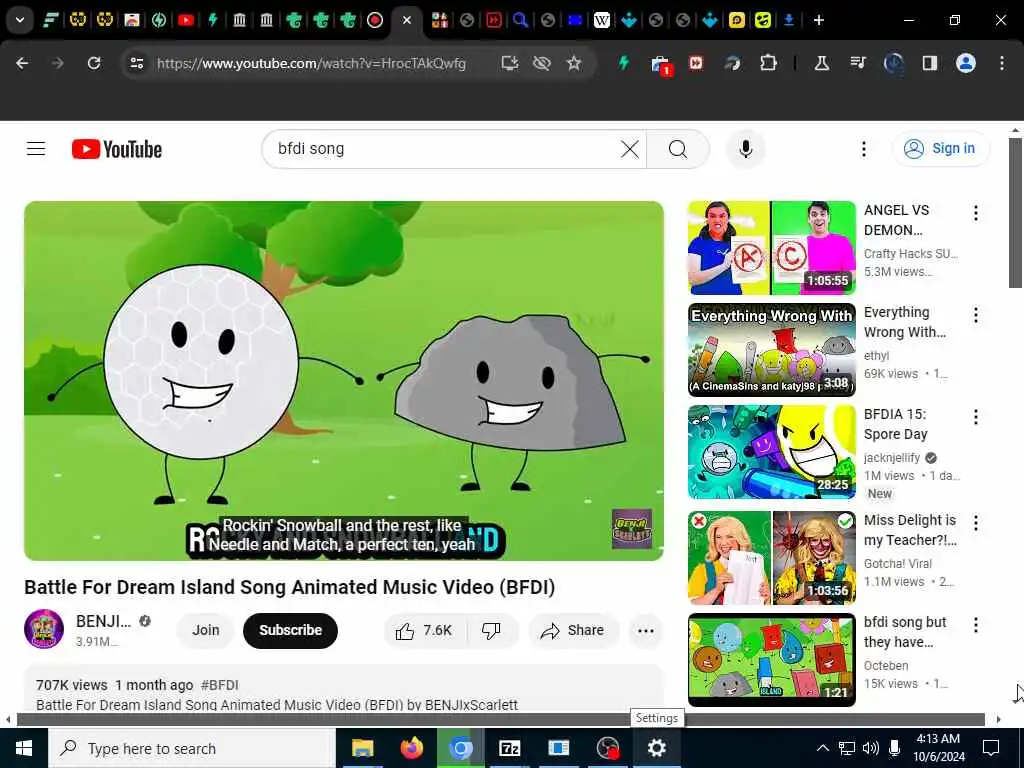Open the red fast-forward extension
Screen dimensions: 1024x768
point(696,63)
